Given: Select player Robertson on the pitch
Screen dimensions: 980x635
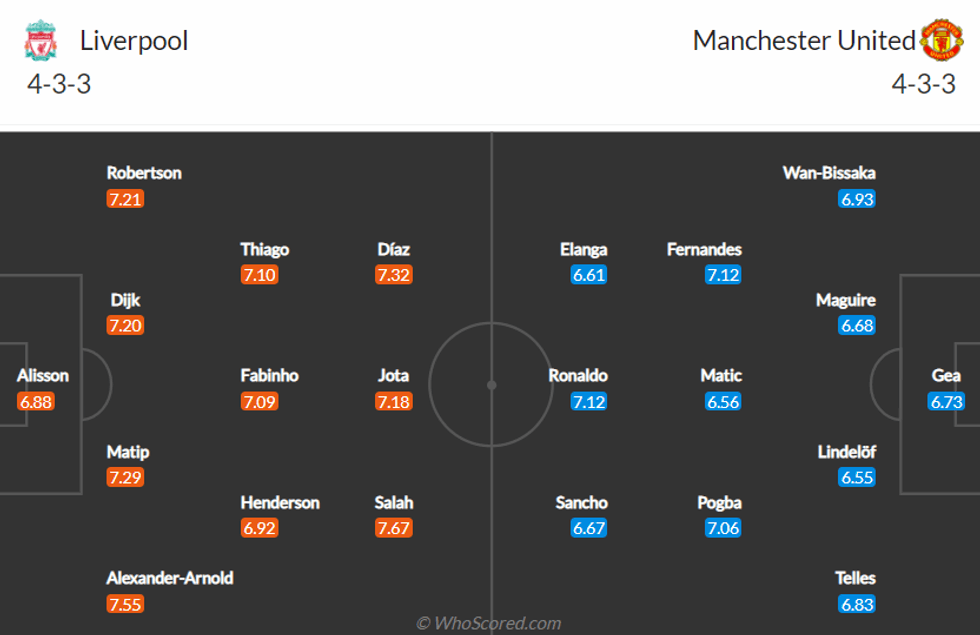Looking at the screenshot, I should tap(144, 173).
